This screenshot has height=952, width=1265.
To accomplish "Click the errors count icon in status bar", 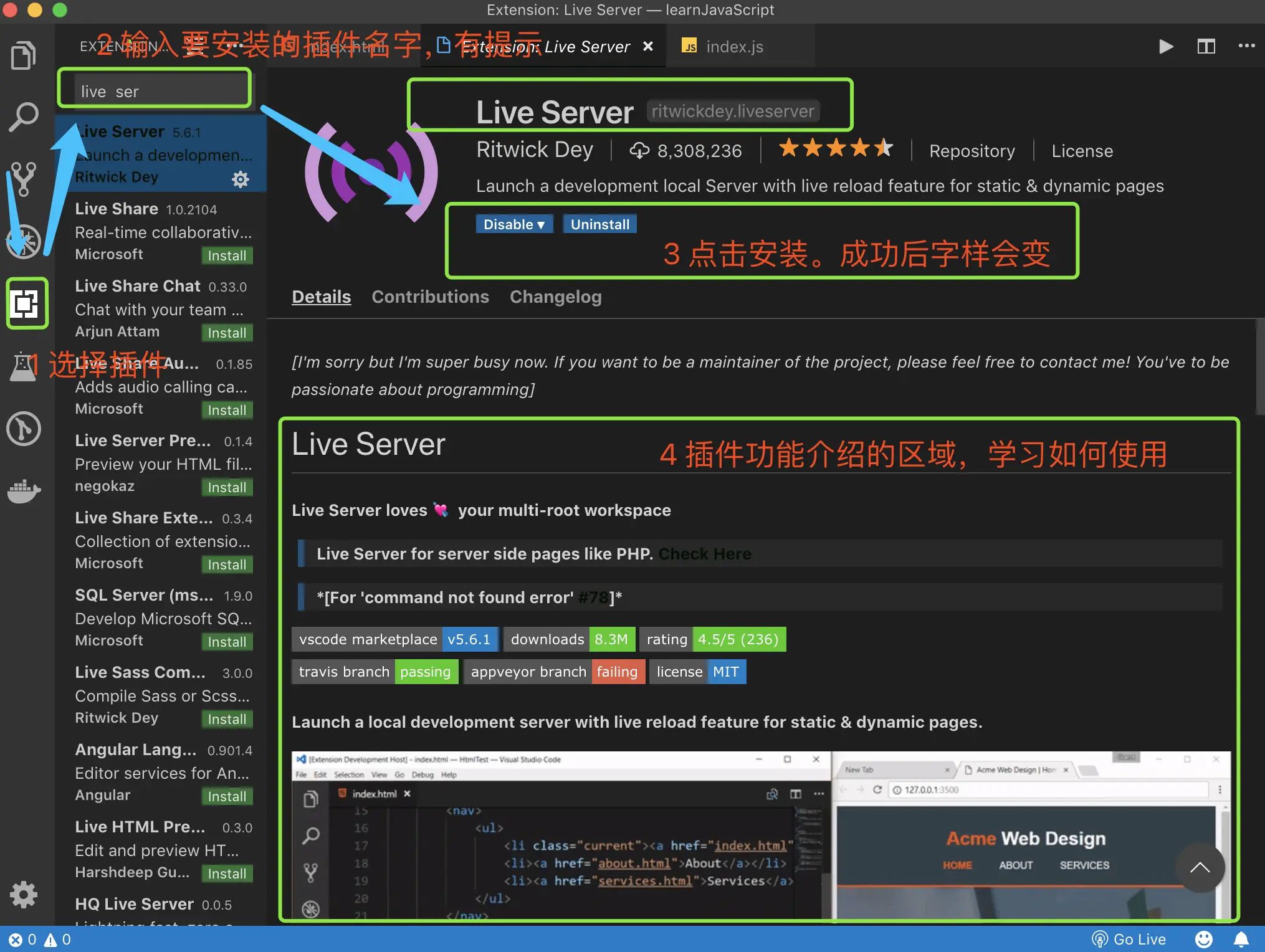I will point(16,940).
